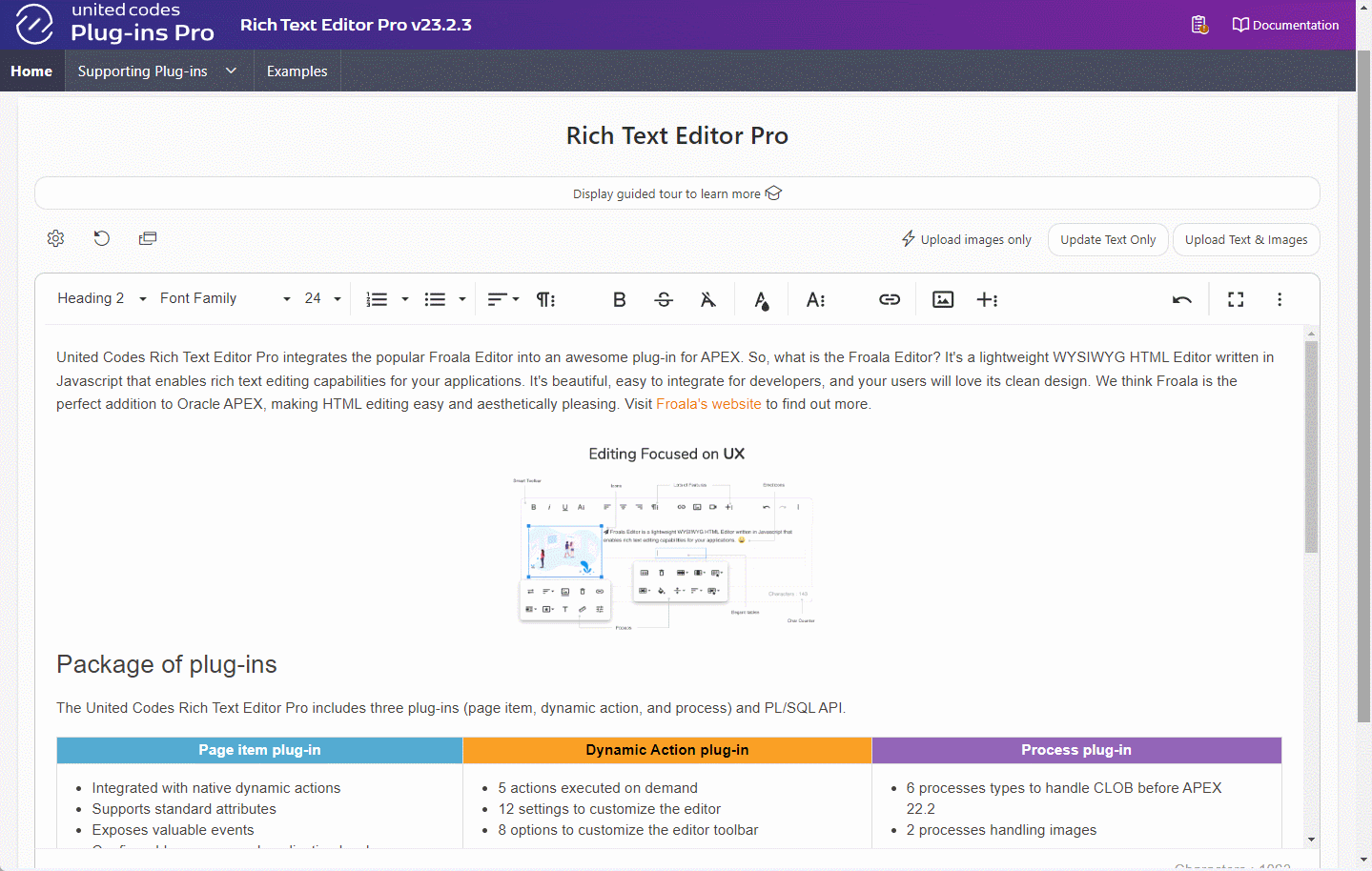
Task: Click the Rich Text Editor Pro page title
Action: tap(677, 135)
